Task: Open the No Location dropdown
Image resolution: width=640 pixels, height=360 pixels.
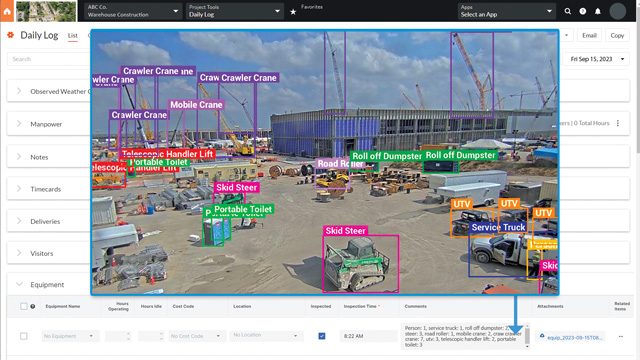Action: (266, 336)
